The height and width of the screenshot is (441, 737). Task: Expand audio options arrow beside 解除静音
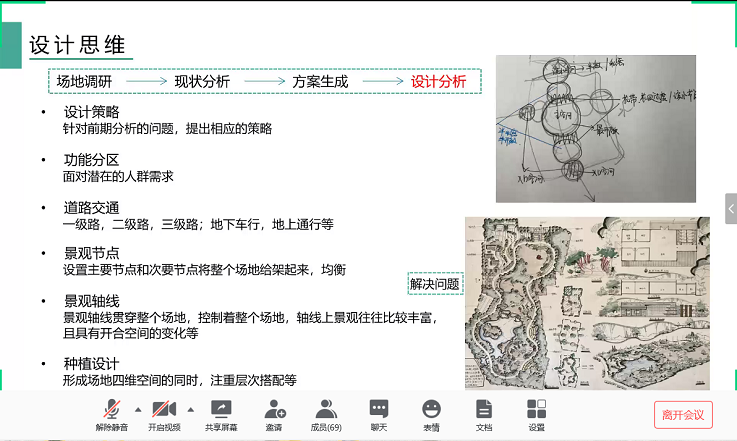click(138, 409)
